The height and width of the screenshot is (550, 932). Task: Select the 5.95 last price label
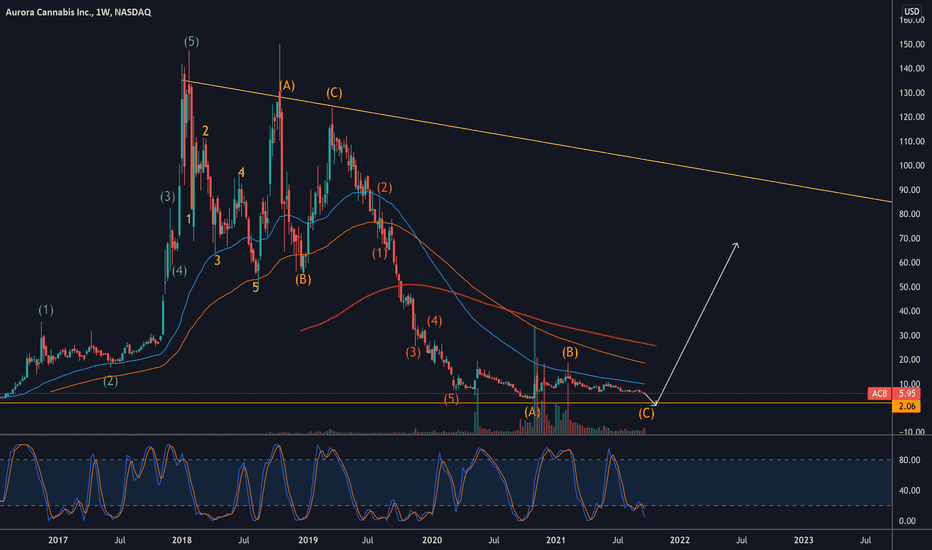tap(907, 394)
